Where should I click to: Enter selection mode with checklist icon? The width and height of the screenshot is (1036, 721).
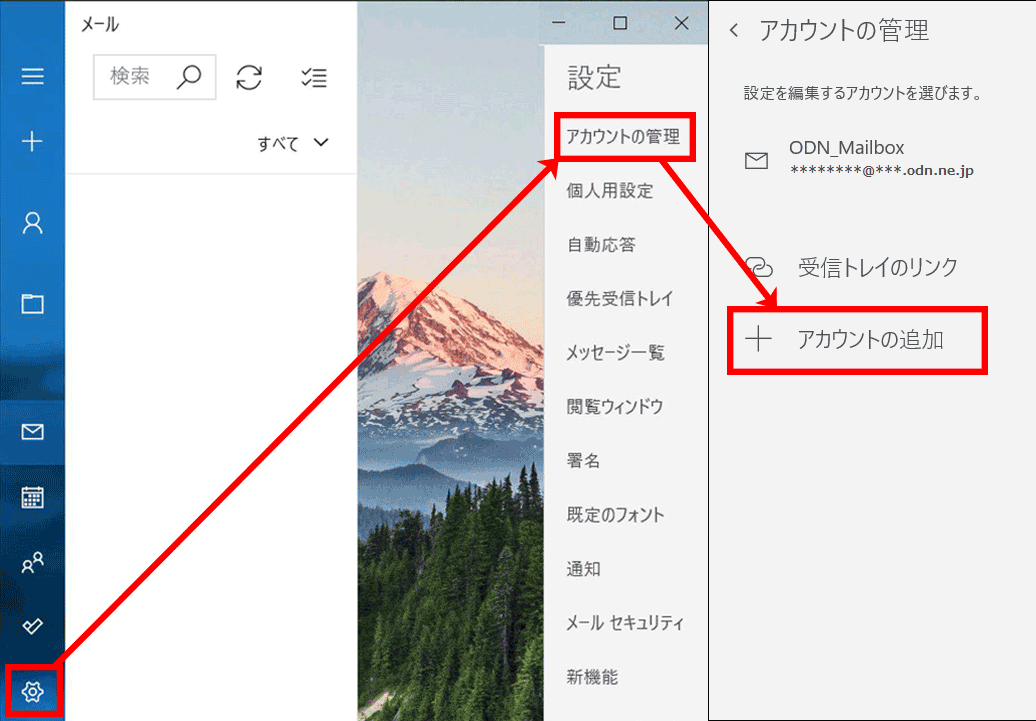point(314,77)
